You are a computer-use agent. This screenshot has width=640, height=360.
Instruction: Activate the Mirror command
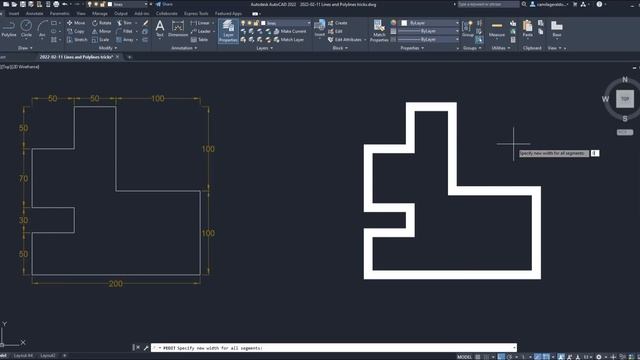(x=101, y=31)
